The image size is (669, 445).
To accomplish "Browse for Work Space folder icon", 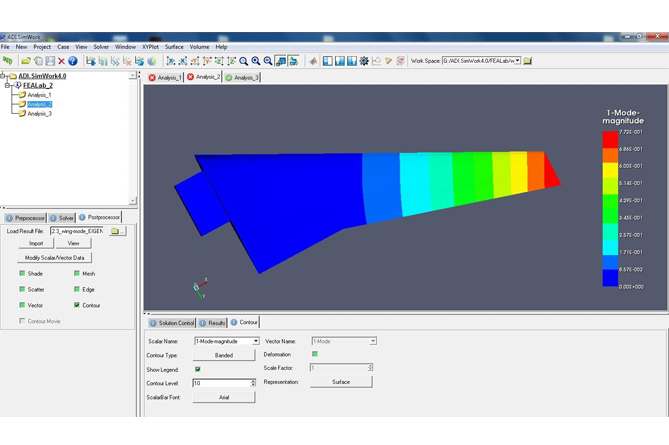I will coord(528,61).
